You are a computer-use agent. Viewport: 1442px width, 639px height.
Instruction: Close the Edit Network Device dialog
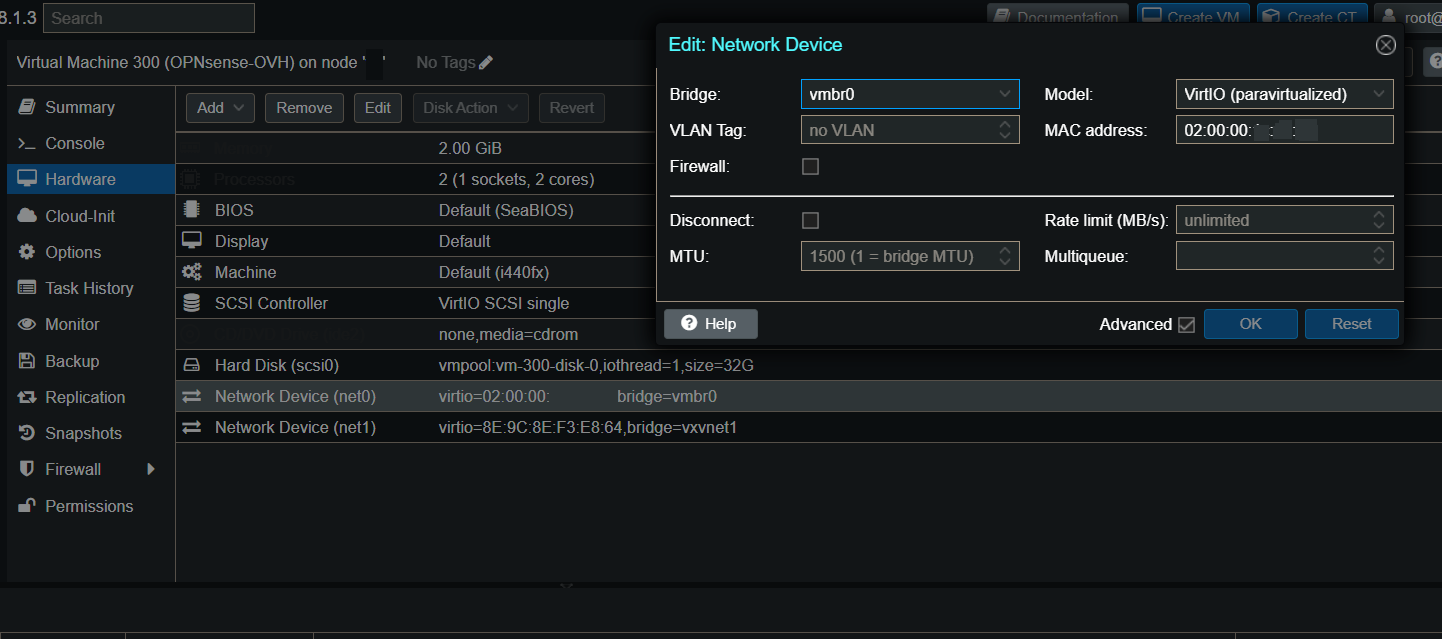1385,45
